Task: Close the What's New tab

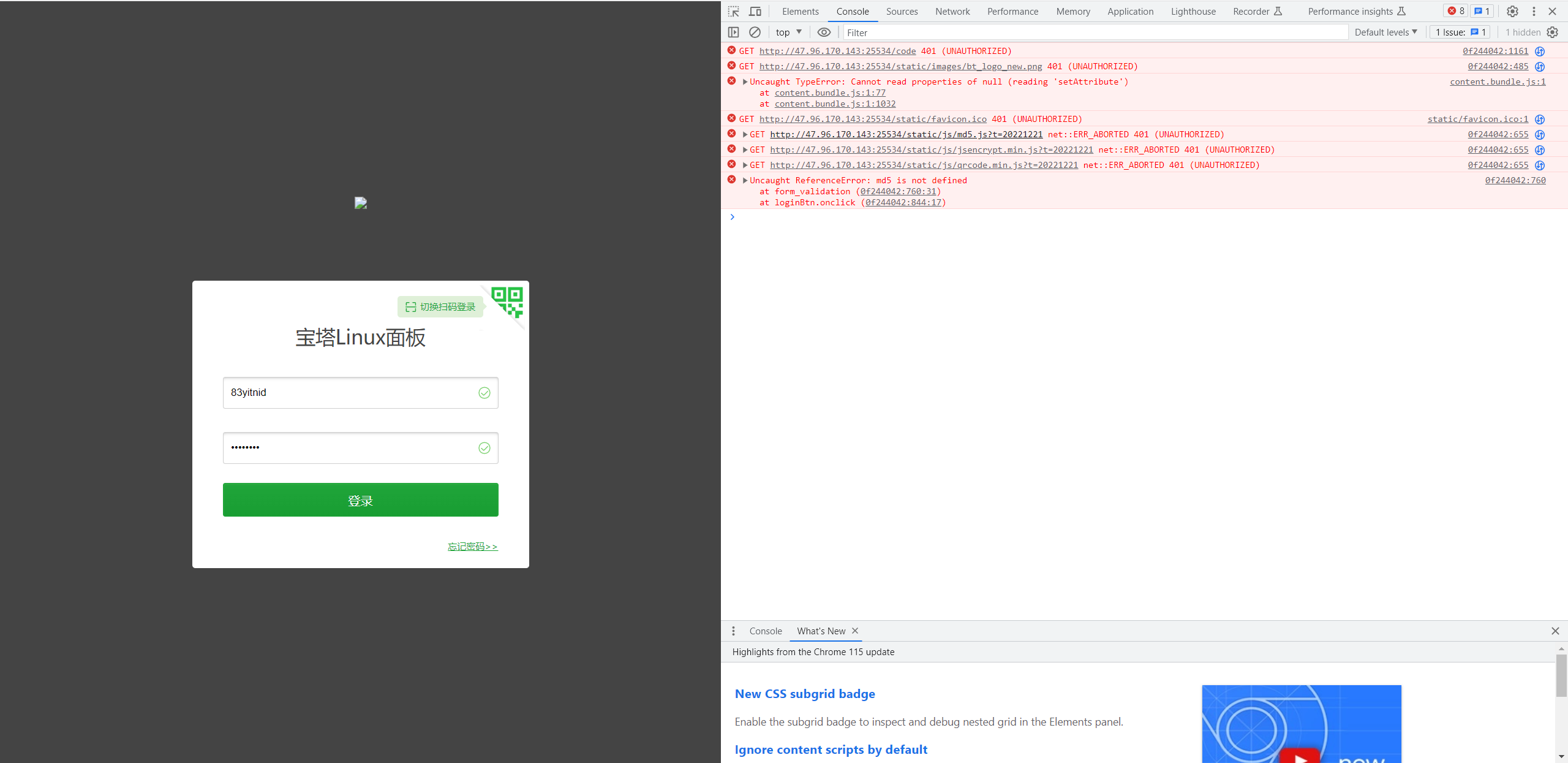Action: (x=855, y=631)
